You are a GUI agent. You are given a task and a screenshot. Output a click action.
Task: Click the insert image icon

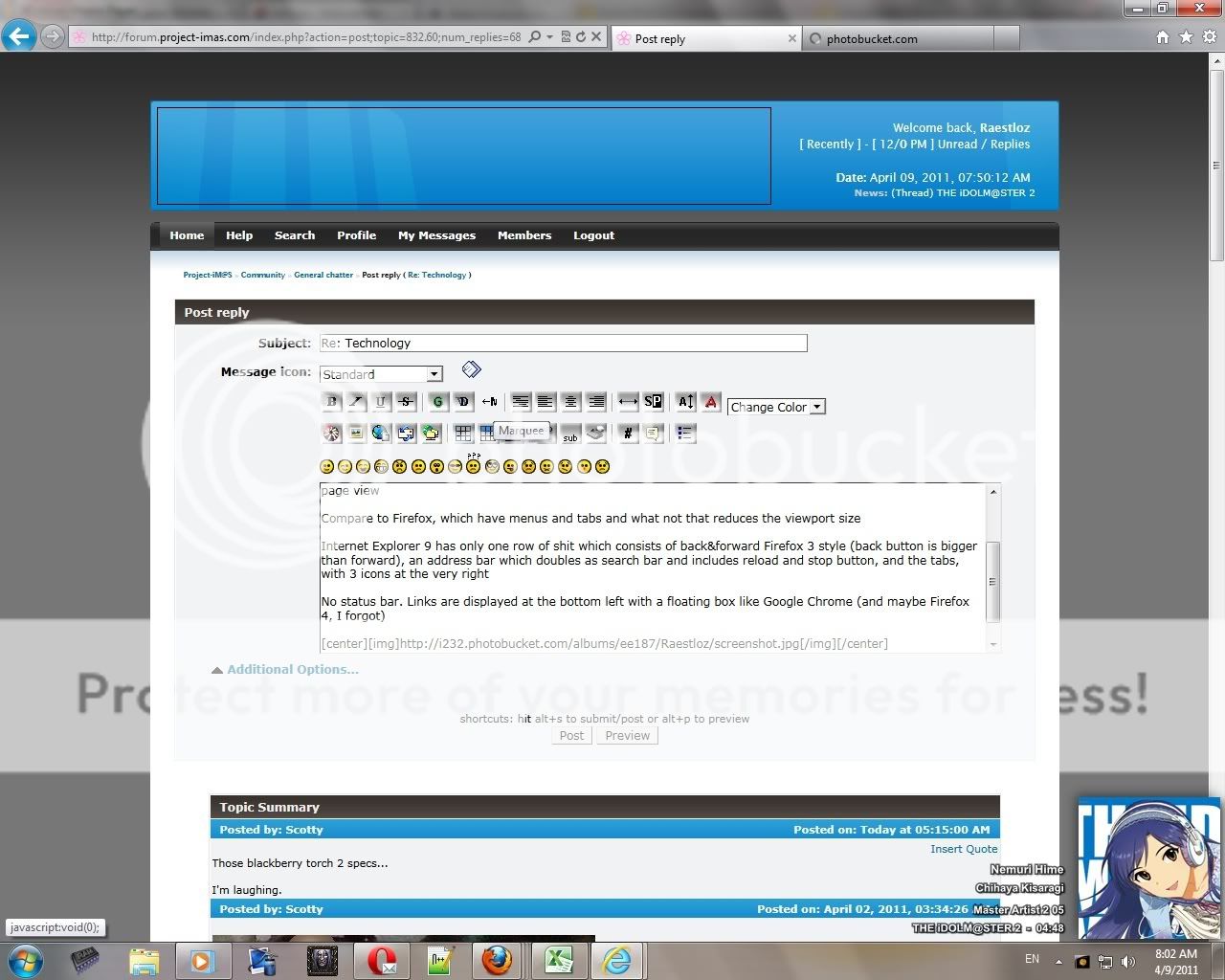(x=356, y=434)
